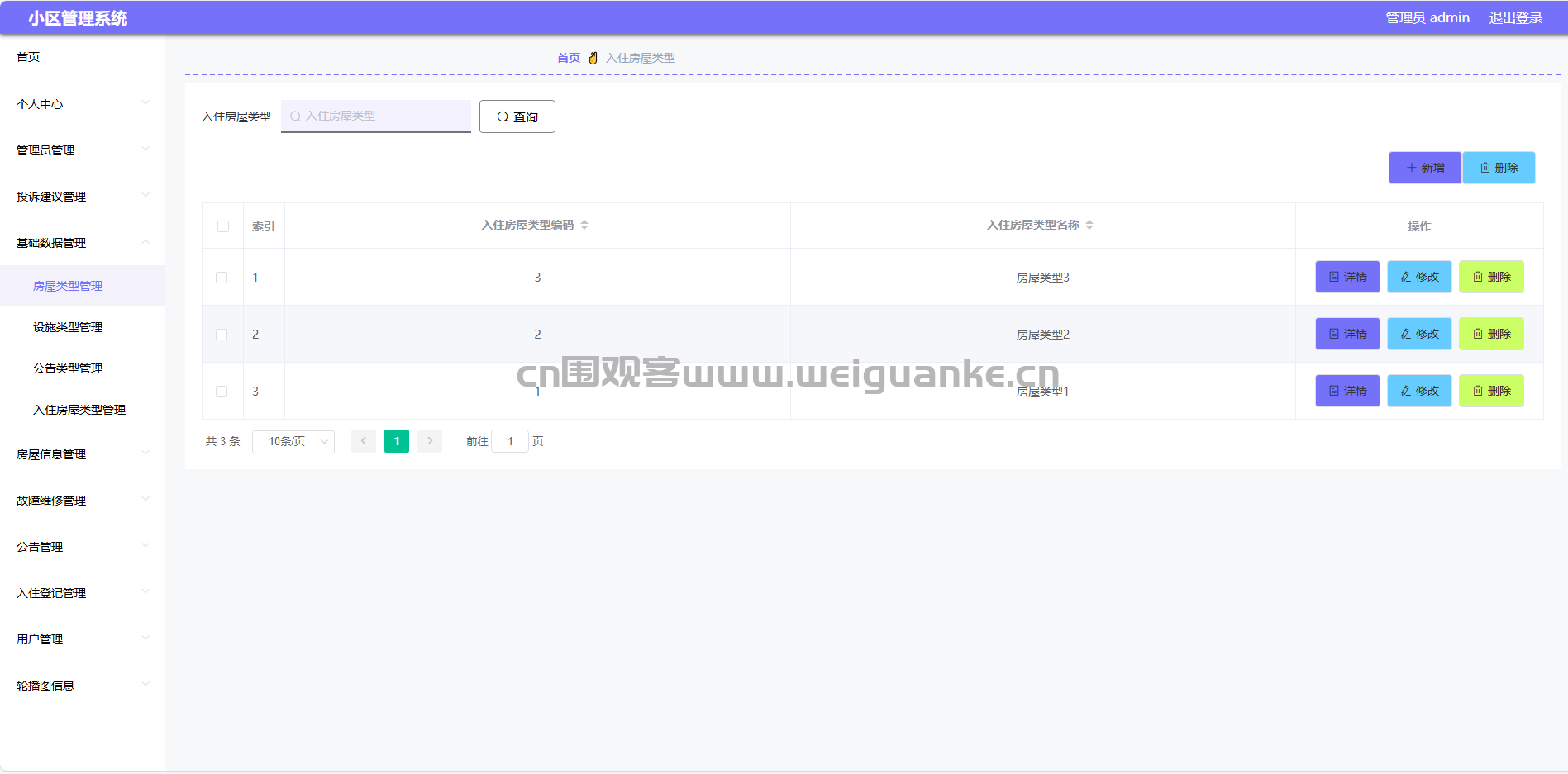Viewport: 1568px width, 774px height.
Task: Click the 小区管理系统 title
Action: [78, 18]
